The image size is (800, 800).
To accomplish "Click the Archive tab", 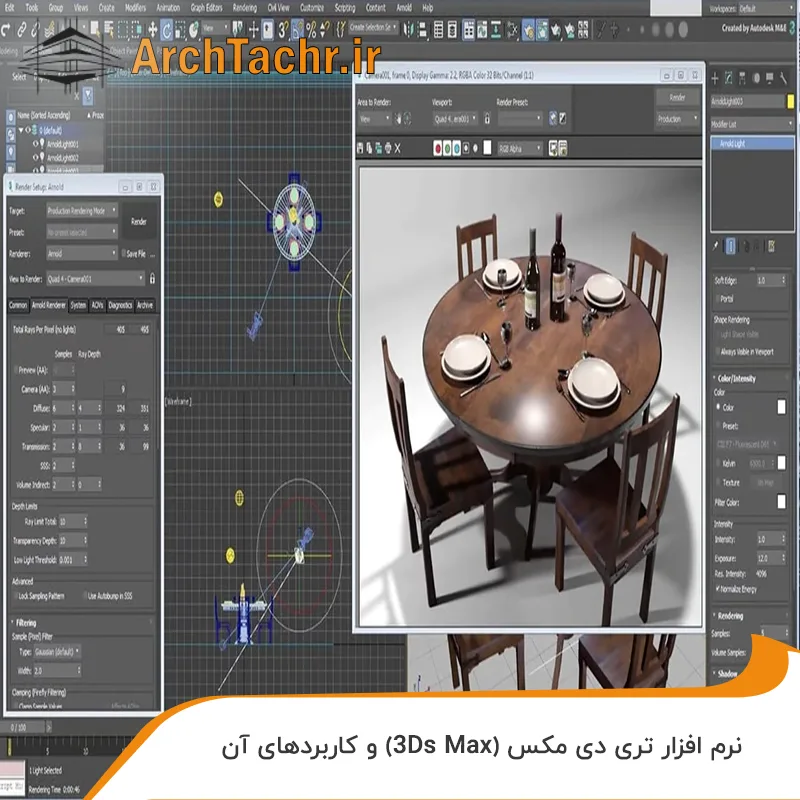I will pyautogui.click(x=145, y=305).
